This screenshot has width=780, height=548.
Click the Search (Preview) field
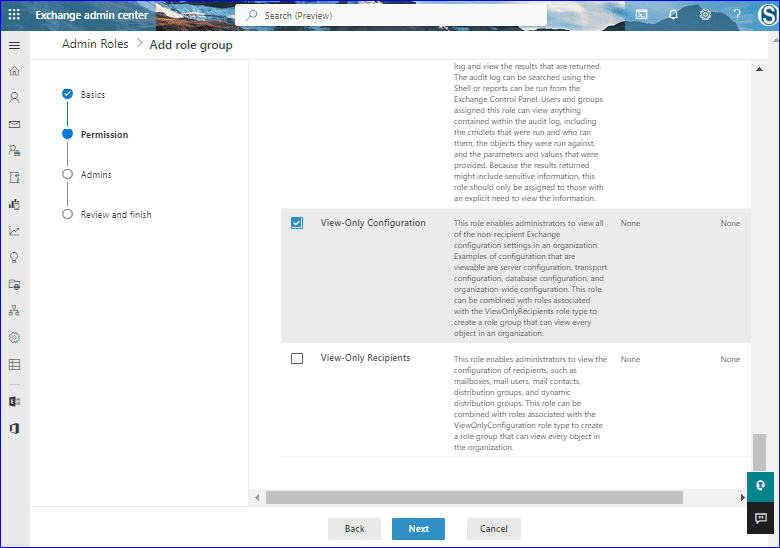click(390, 15)
